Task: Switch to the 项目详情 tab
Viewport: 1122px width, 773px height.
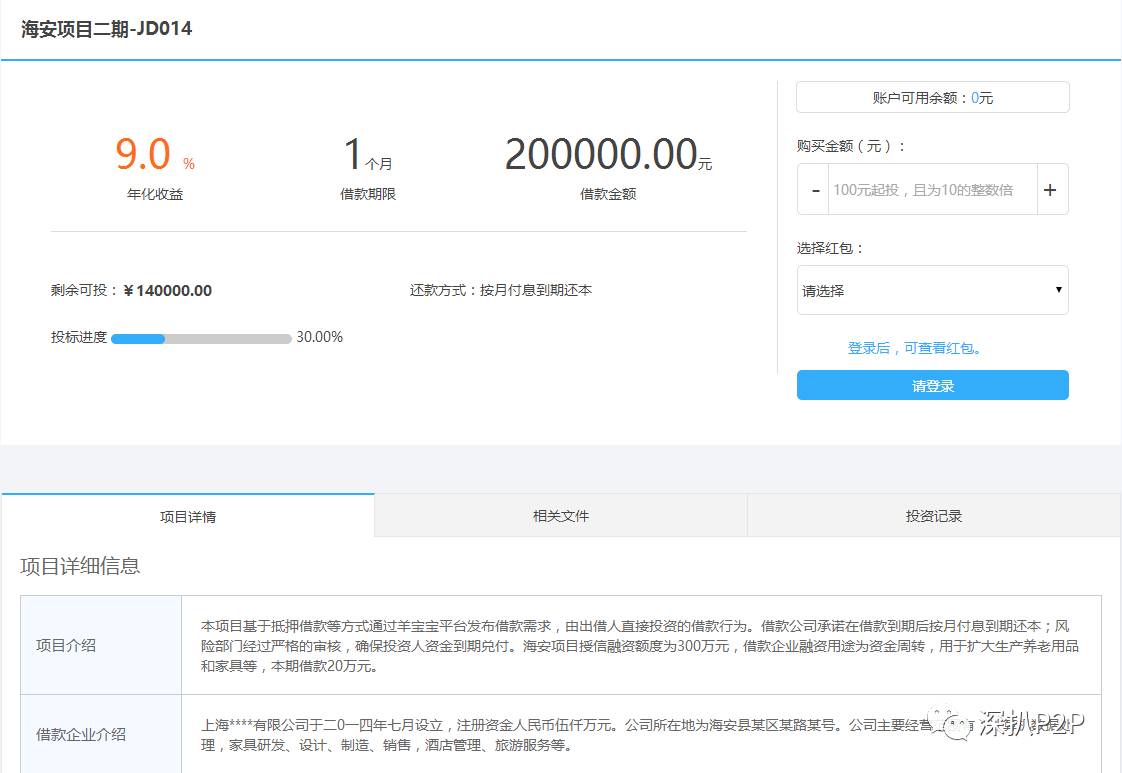Action: pyautogui.click(x=187, y=515)
